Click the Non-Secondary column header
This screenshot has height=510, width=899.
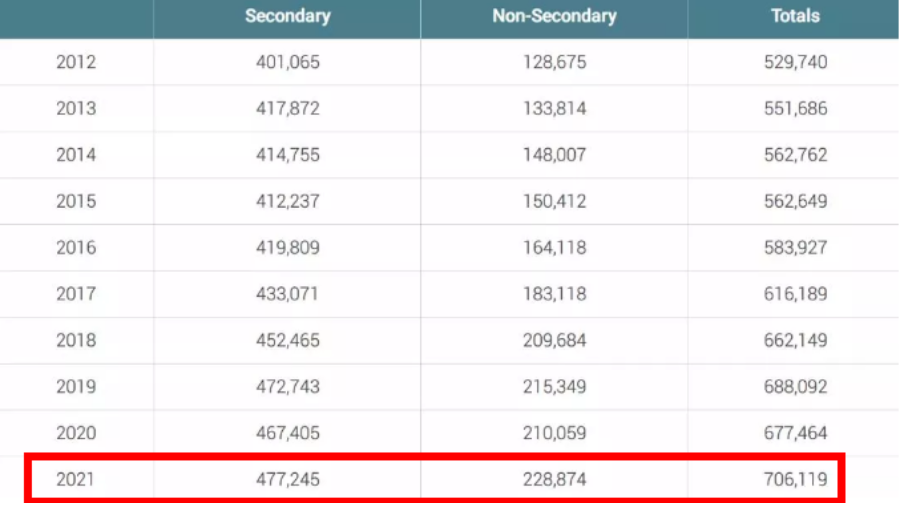554,16
